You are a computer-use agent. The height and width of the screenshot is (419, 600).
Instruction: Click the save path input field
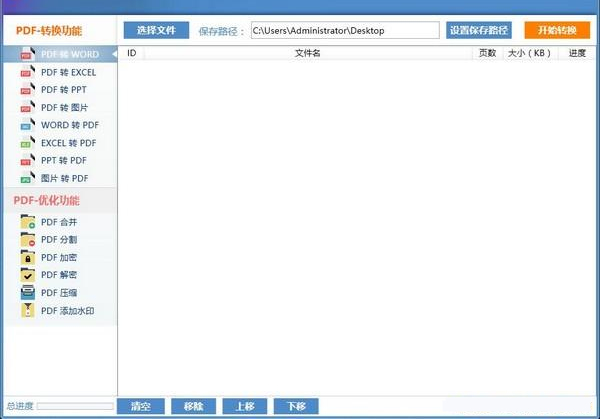point(345,30)
